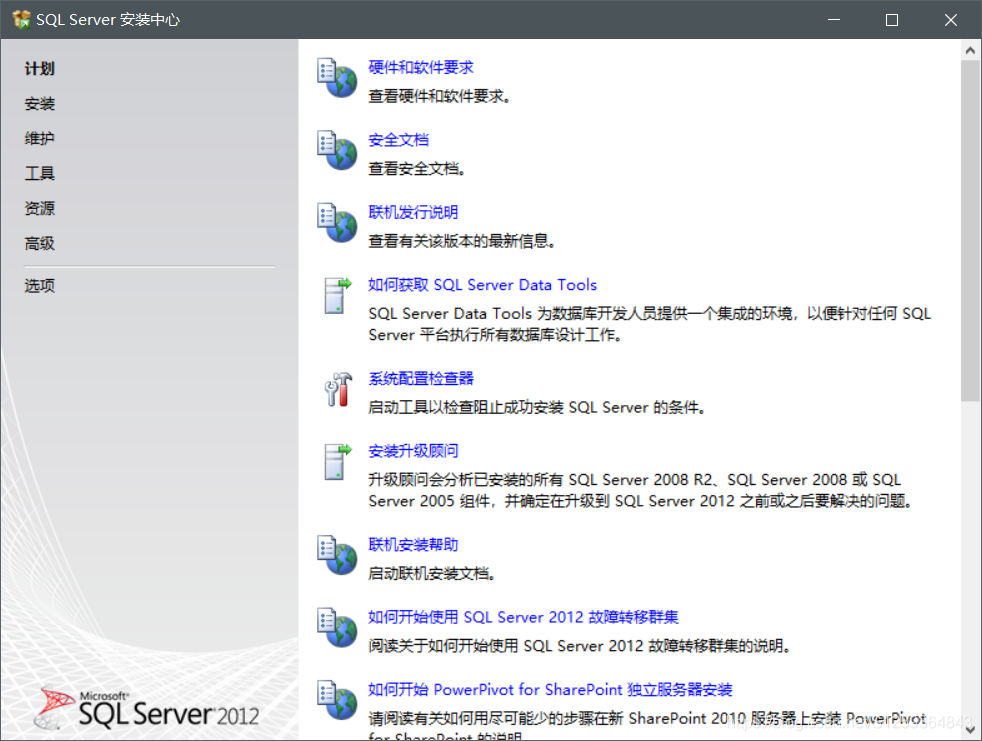This screenshot has width=982, height=741.
Task: Click the hammer-wrench icon for 系统配置检查器
Action: [x=338, y=389]
